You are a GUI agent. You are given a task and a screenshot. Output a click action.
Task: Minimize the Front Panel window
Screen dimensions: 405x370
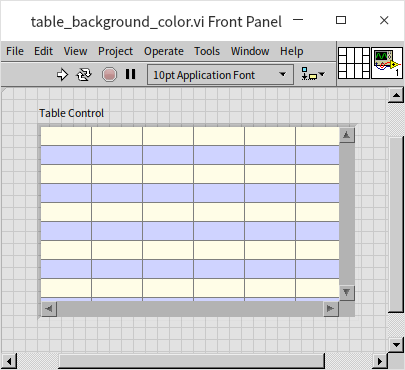pos(298,20)
